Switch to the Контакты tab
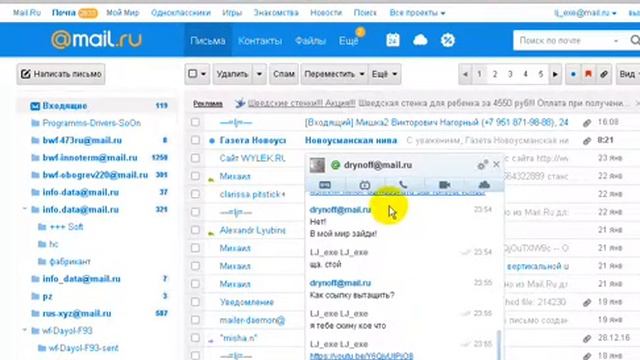This screenshot has width=640, height=360. (260, 40)
